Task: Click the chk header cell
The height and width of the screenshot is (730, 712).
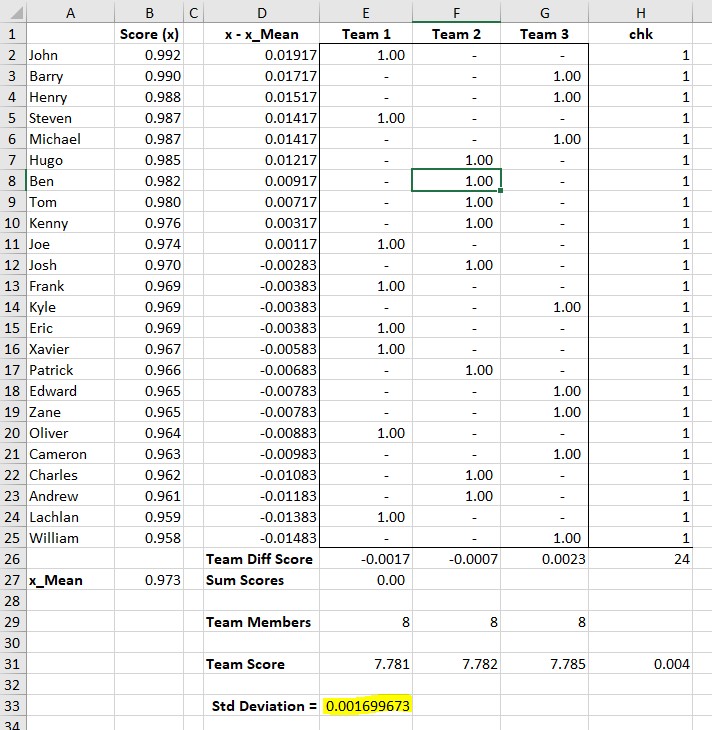Action: point(640,34)
